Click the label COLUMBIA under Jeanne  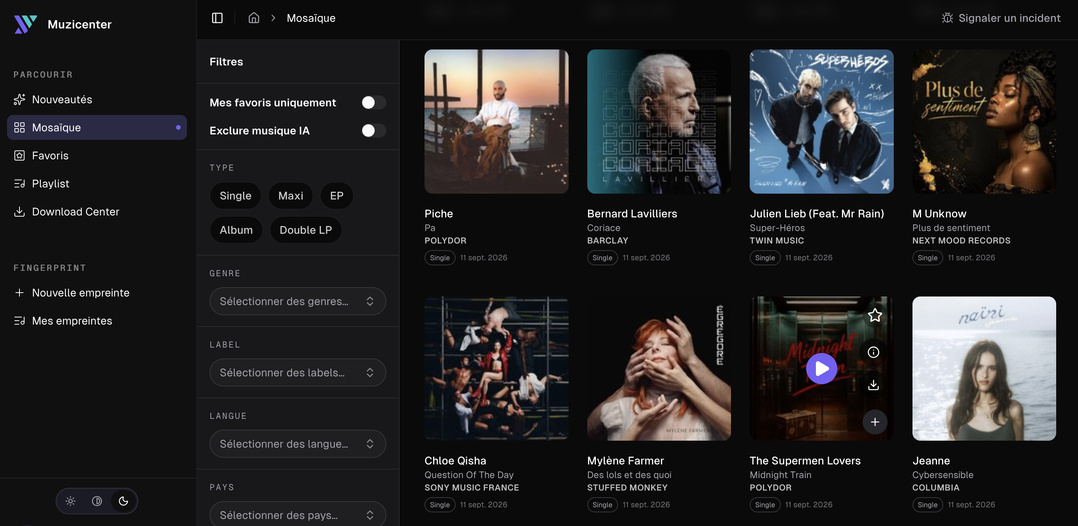pyautogui.click(x=936, y=487)
